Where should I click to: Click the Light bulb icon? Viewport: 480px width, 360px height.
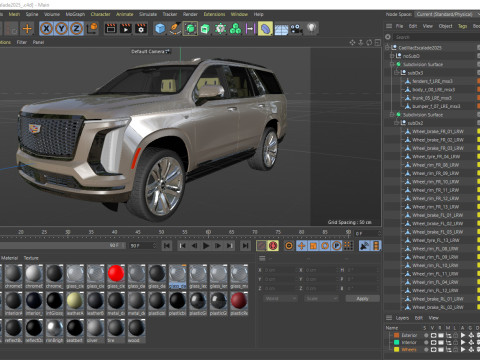[311, 29]
